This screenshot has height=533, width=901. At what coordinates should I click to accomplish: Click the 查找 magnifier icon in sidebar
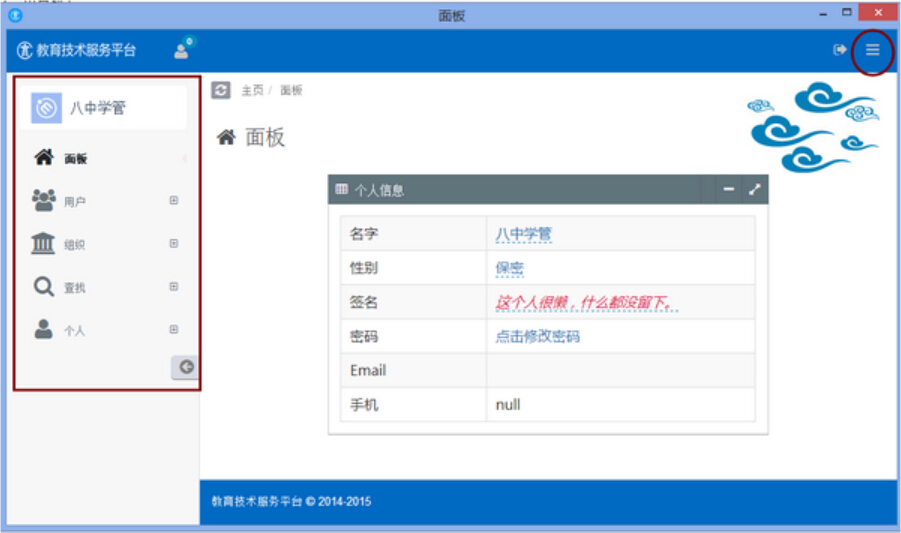[x=43, y=287]
